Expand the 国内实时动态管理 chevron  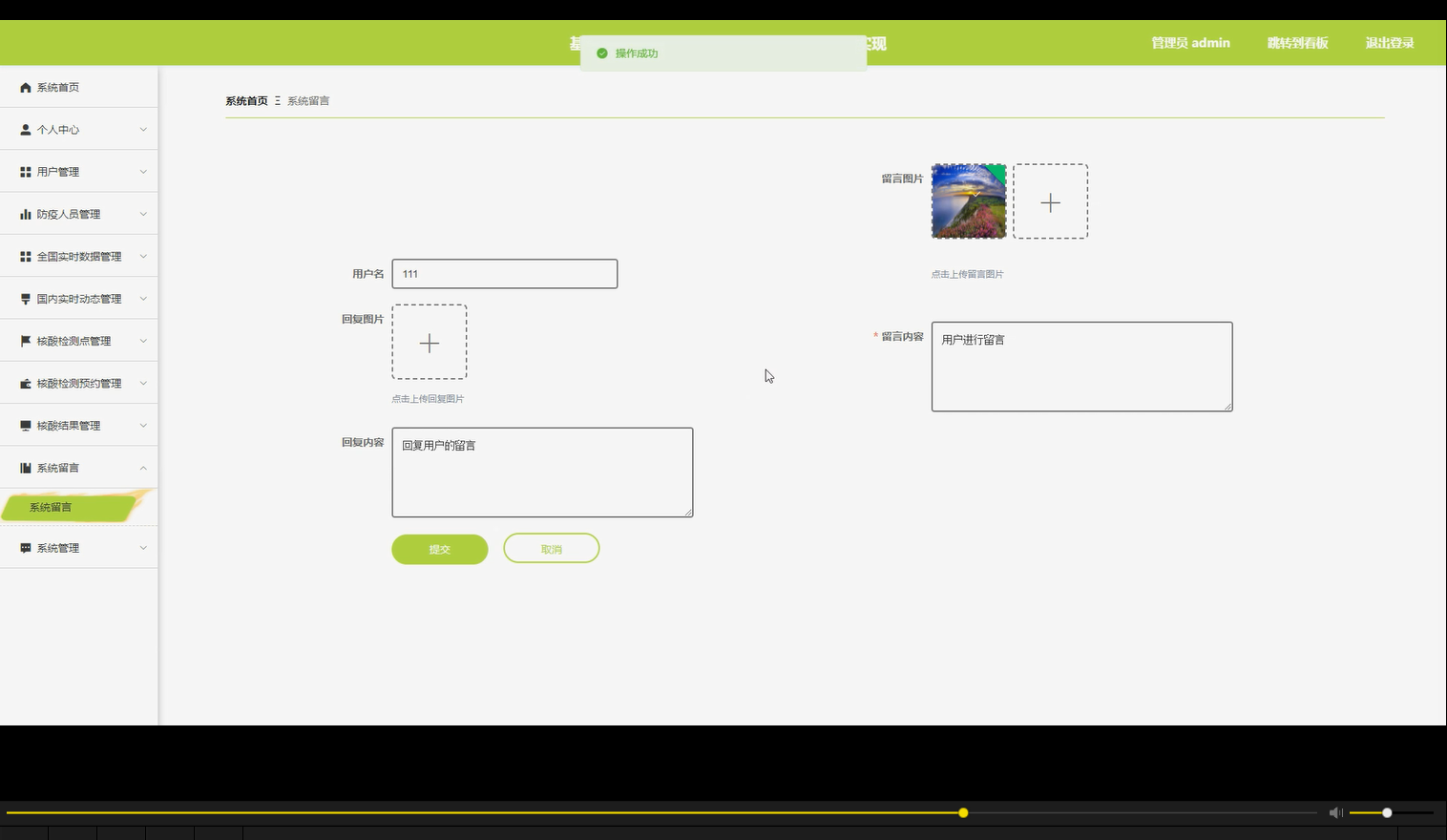143,299
